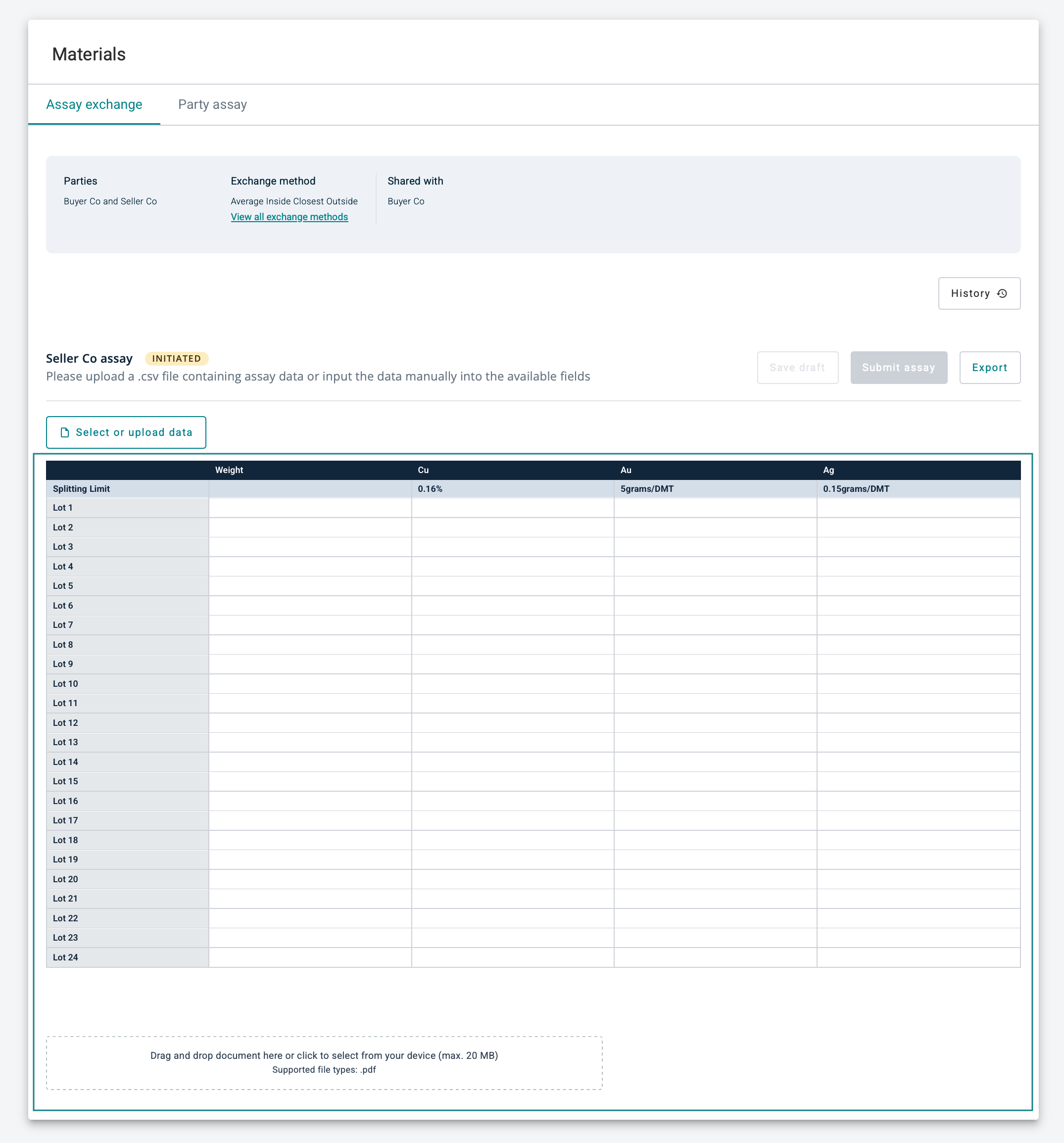Image resolution: width=1064 pixels, height=1143 pixels.
Task: Click the Cu column header
Action: [x=423, y=470]
